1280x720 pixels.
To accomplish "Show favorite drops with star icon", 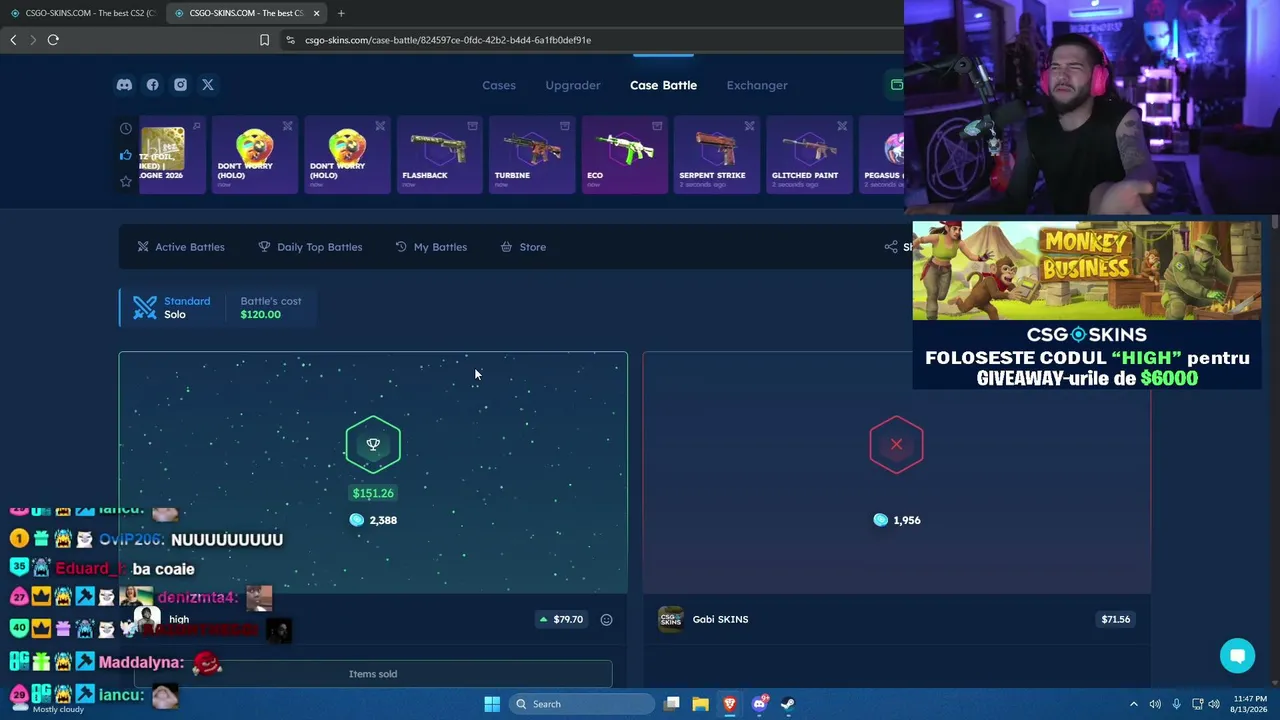I will (x=126, y=181).
